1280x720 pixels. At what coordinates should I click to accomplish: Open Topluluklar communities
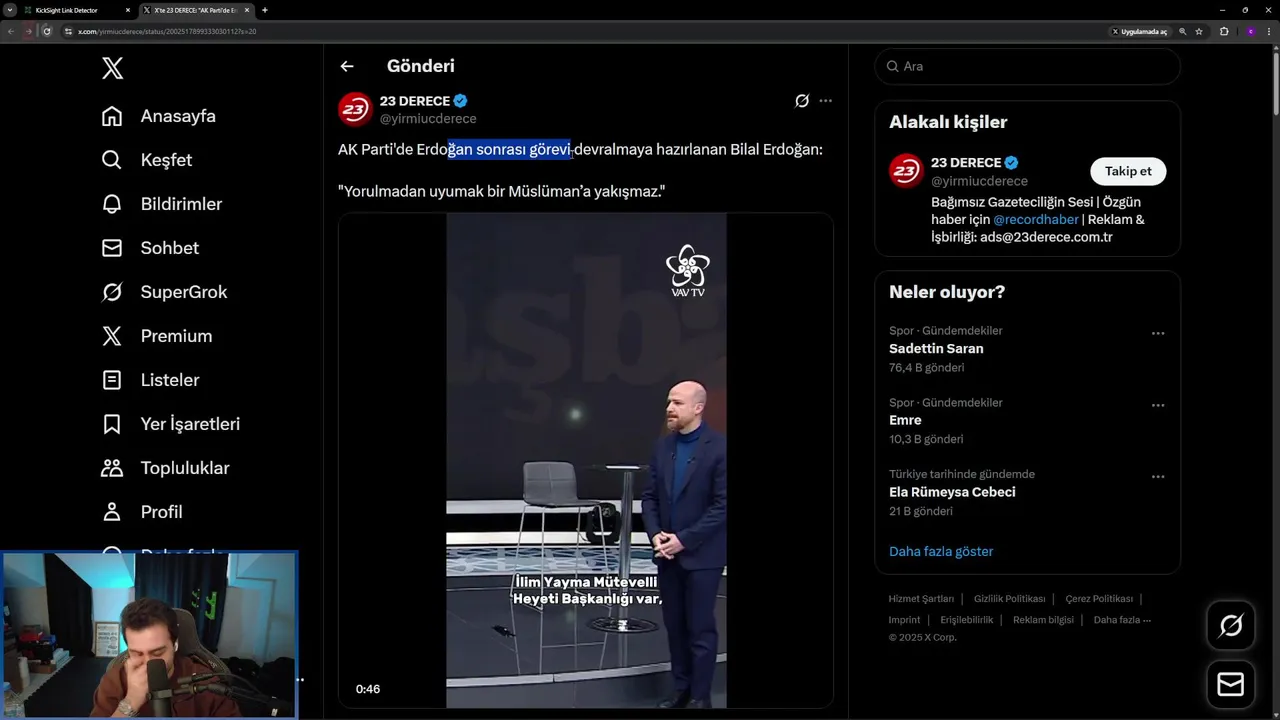click(x=166, y=468)
